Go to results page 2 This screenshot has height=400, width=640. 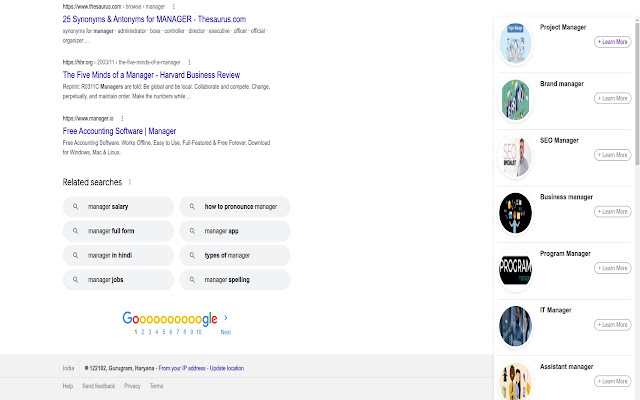tap(143, 332)
